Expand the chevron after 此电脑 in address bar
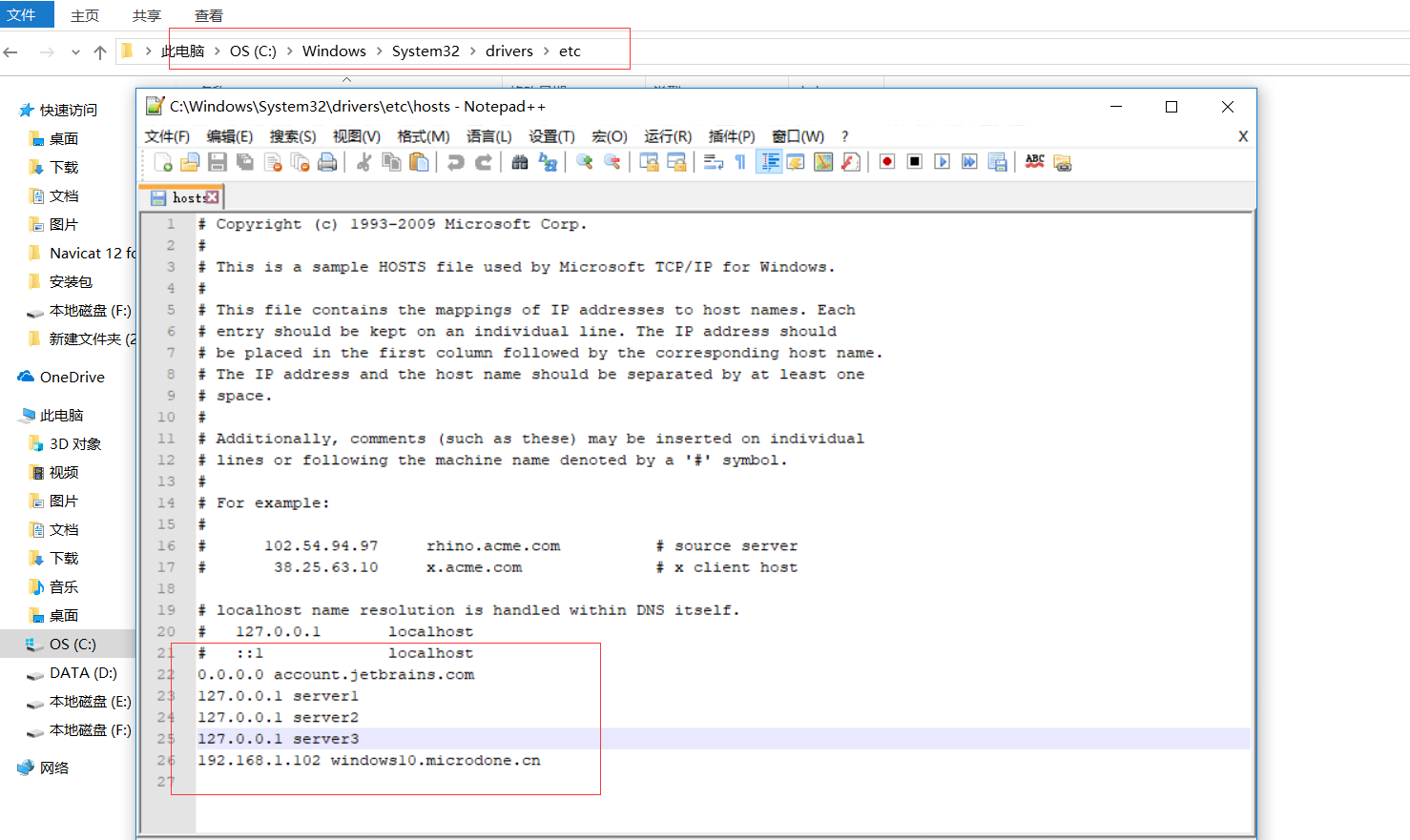The width and height of the screenshot is (1410, 840). coord(218,51)
